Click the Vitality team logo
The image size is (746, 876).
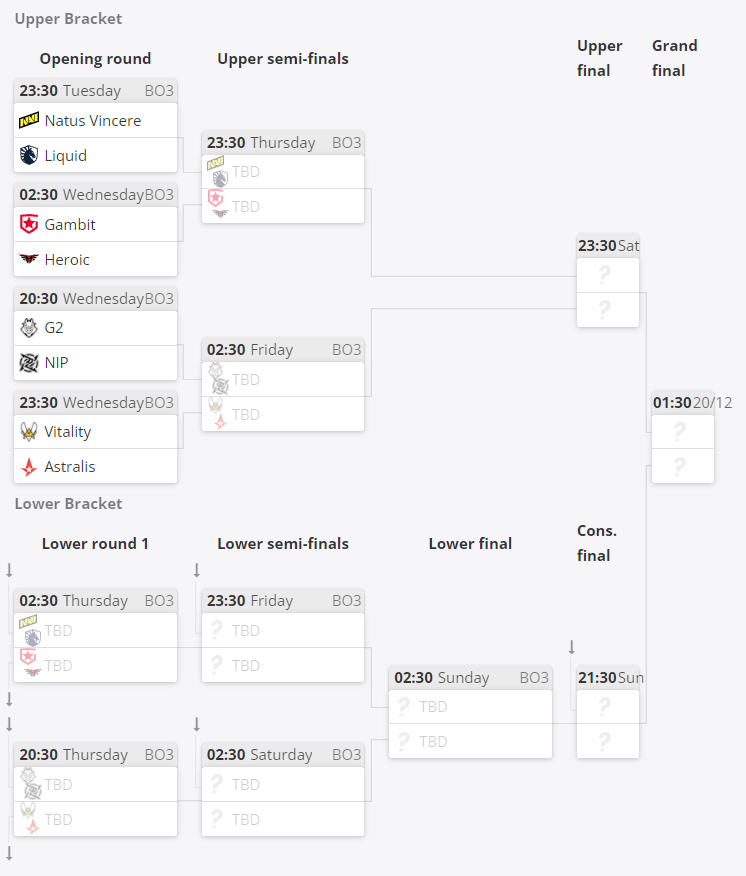[x=29, y=431]
